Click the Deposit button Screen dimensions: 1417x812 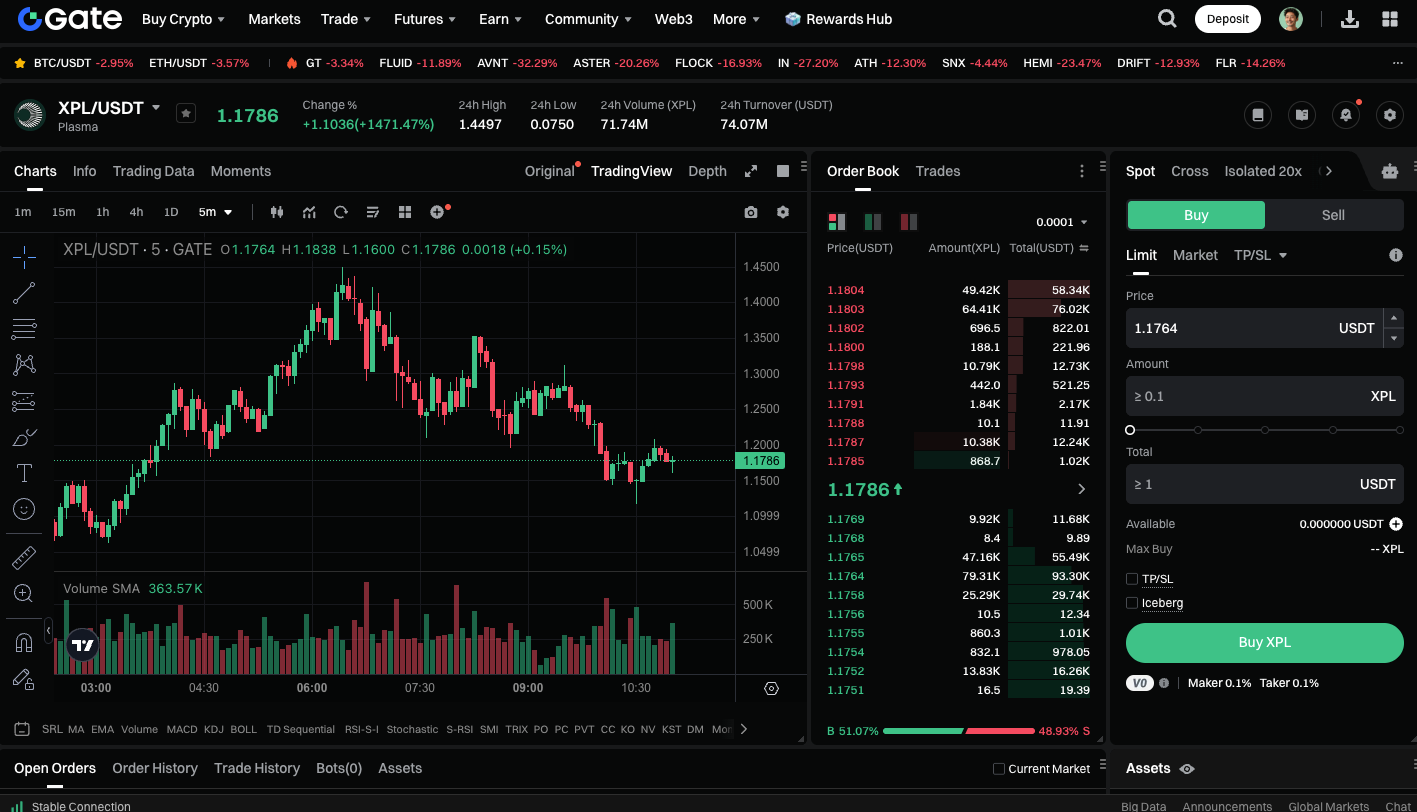coord(1228,19)
